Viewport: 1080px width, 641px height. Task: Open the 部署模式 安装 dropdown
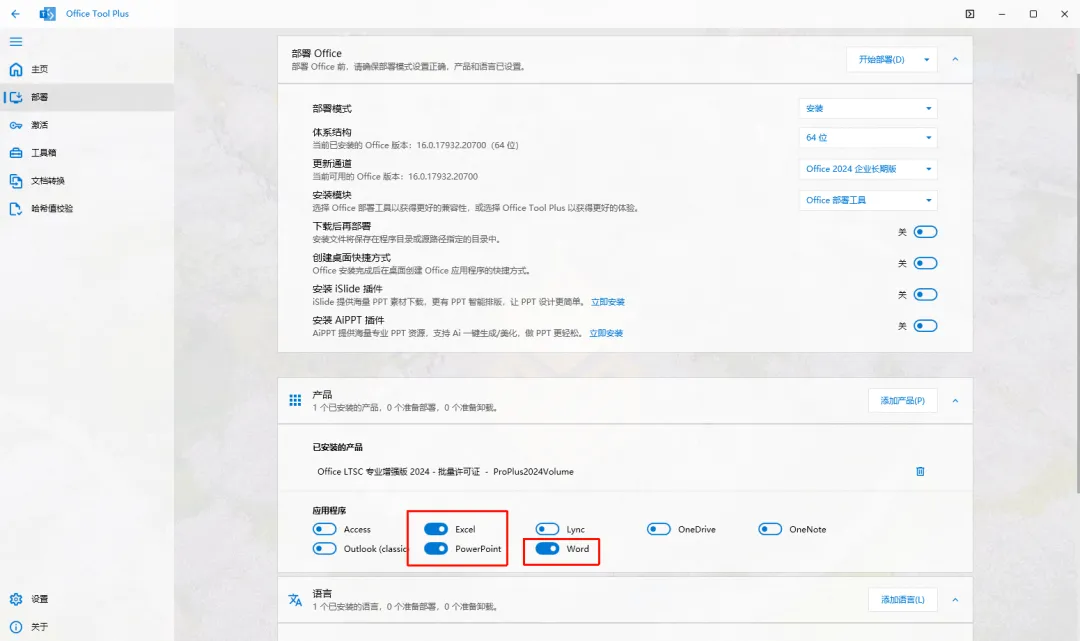(x=868, y=109)
